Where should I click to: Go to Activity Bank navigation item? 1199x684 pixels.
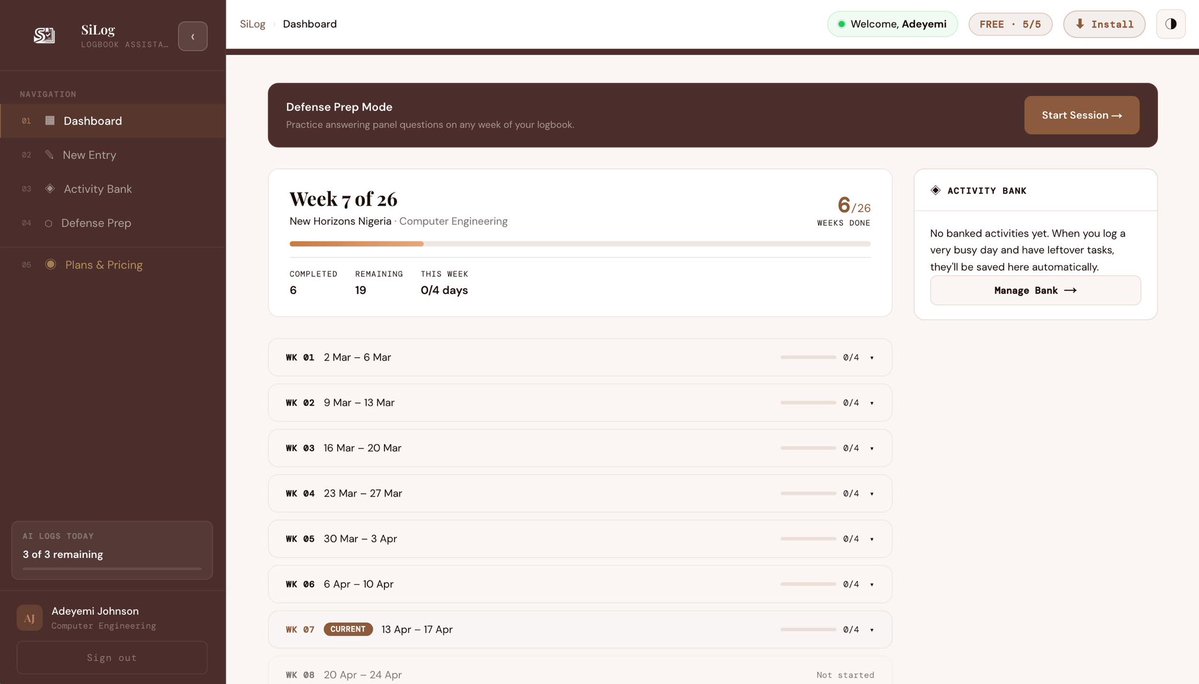pyautogui.click(x=113, y=189)
